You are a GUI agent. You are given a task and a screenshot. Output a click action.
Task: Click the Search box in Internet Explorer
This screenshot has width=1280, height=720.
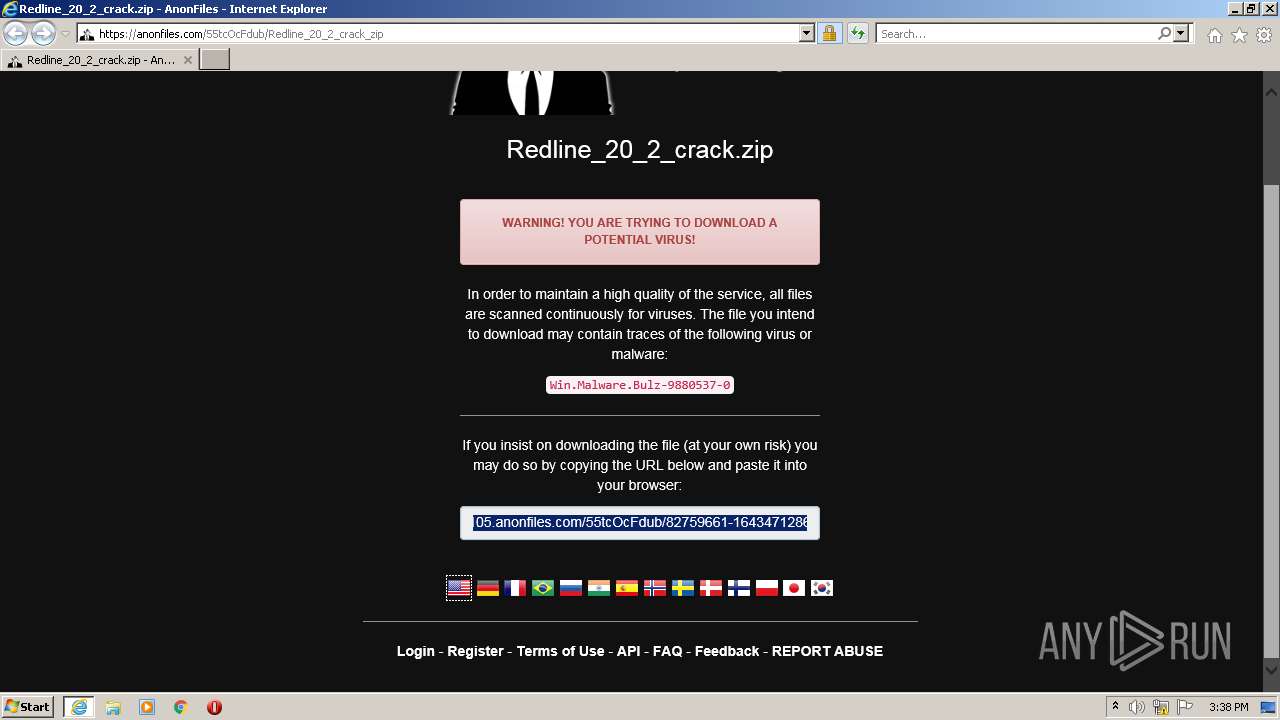[1016, 34]
